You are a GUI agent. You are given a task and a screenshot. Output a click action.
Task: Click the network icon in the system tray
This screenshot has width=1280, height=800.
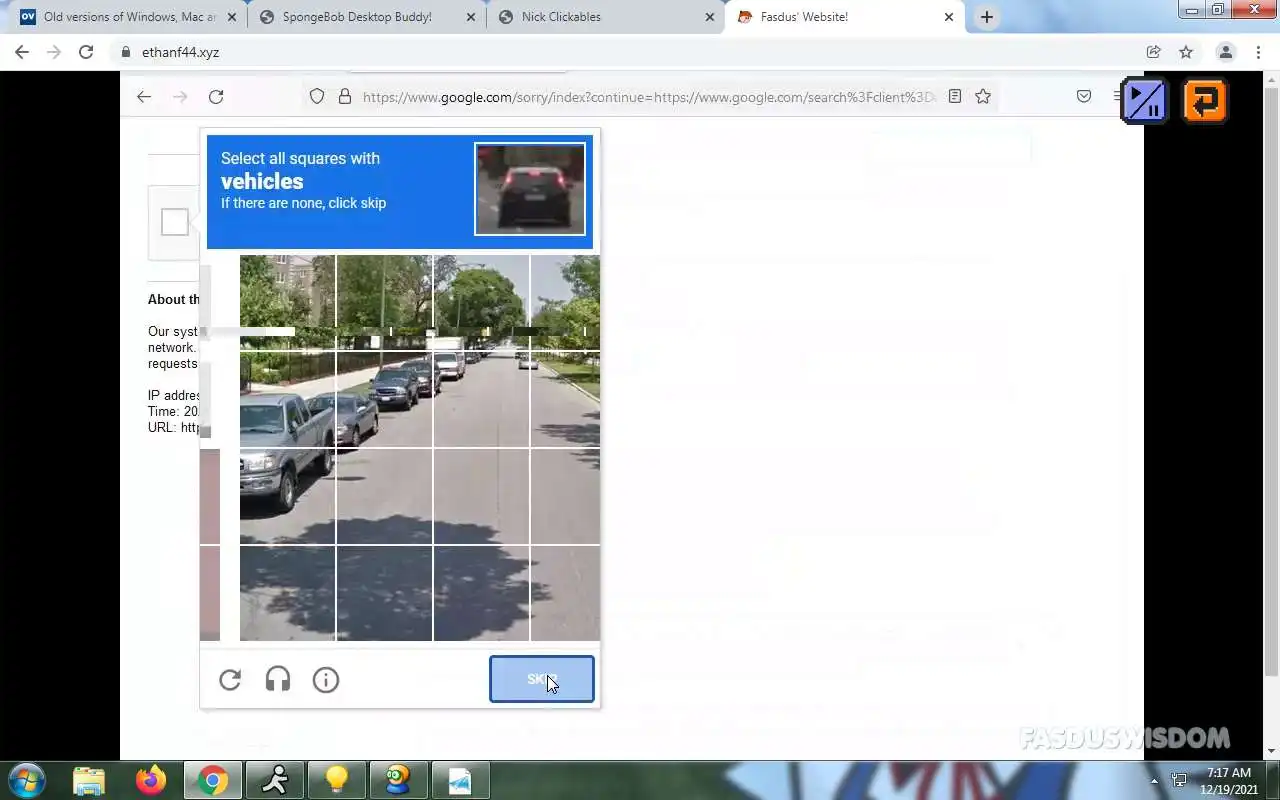click(x=1179, y=781)
